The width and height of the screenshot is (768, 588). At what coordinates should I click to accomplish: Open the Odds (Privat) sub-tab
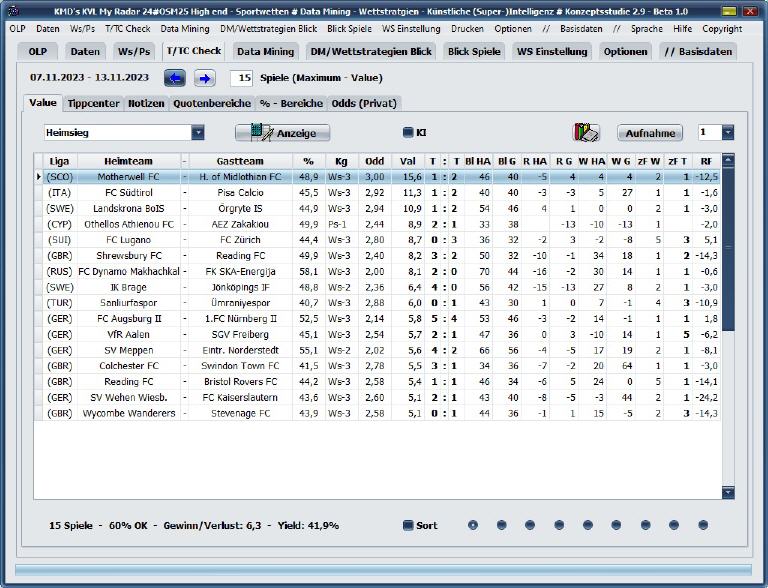pyautogui.click(x=364, y=103)
